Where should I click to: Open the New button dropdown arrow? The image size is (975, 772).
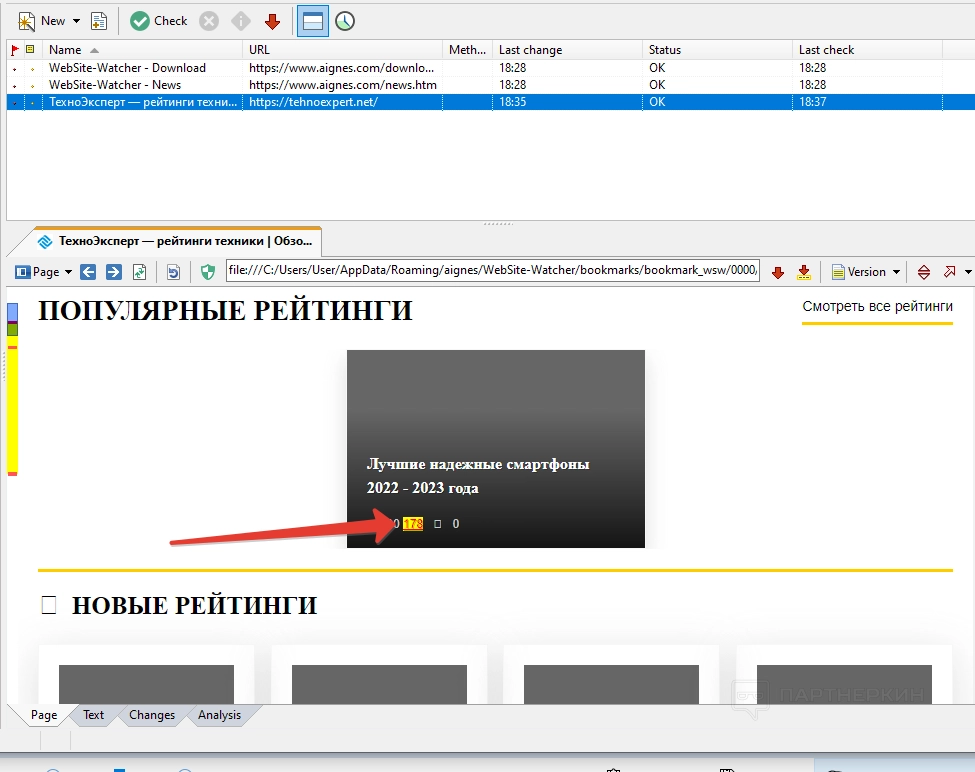click(x=76, y=21)
